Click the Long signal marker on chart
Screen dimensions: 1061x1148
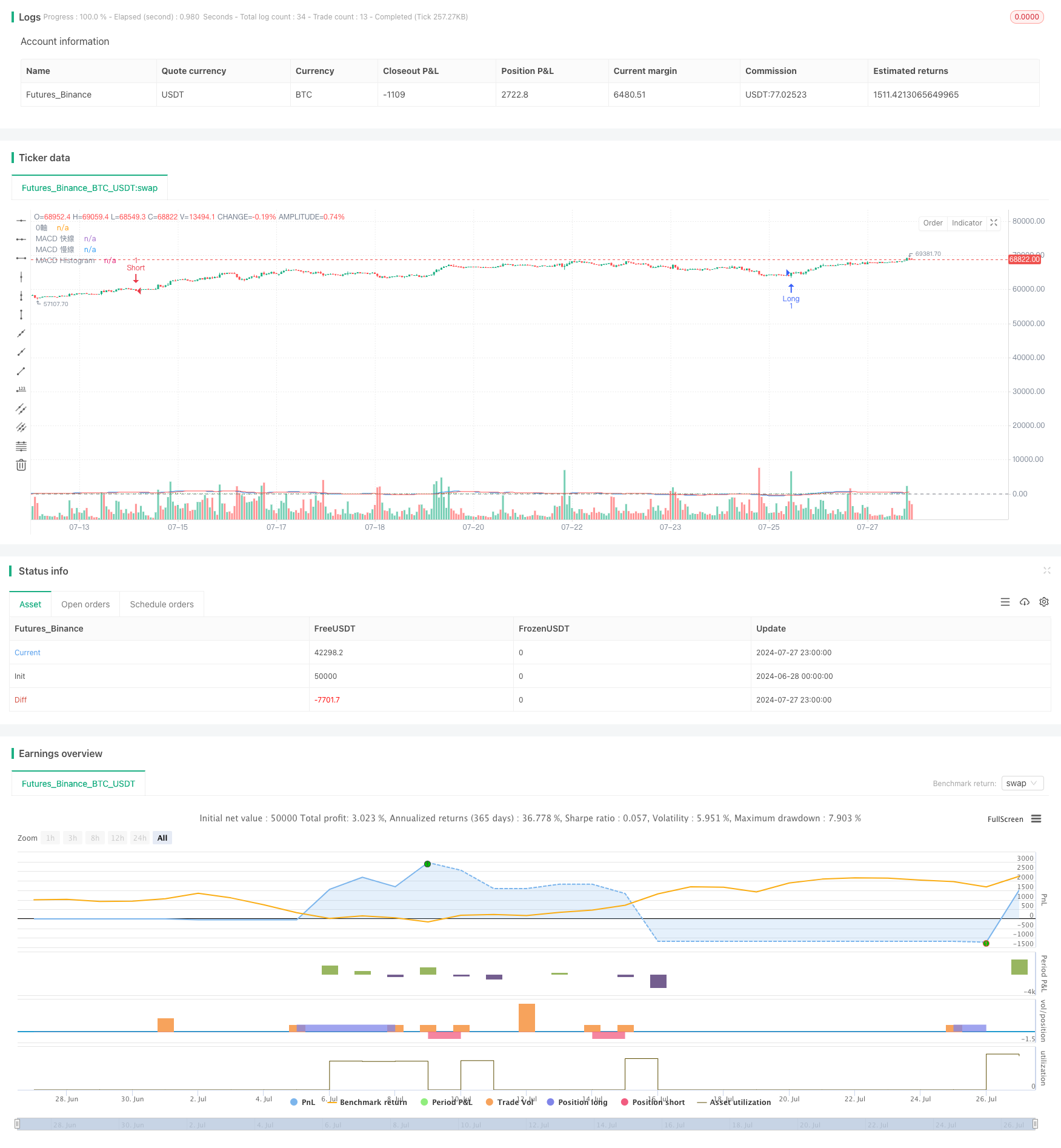click(x=791, y=296)
